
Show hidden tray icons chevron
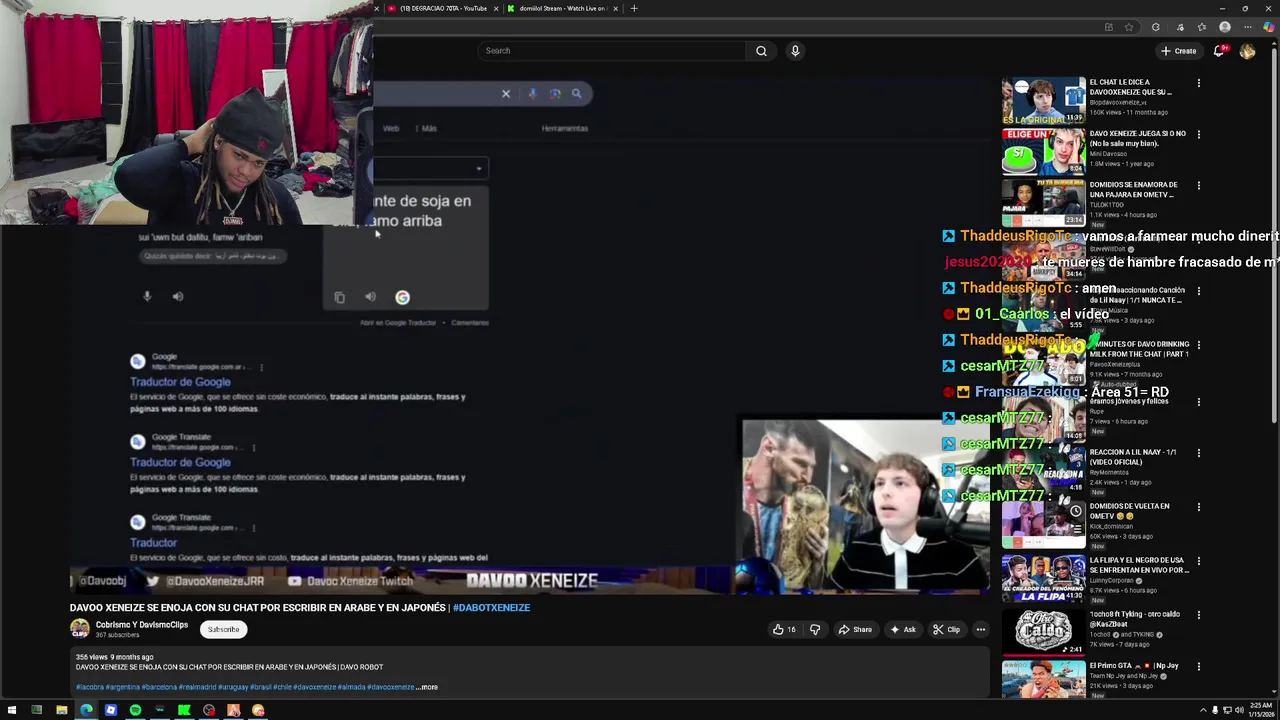click(1203, 710)
